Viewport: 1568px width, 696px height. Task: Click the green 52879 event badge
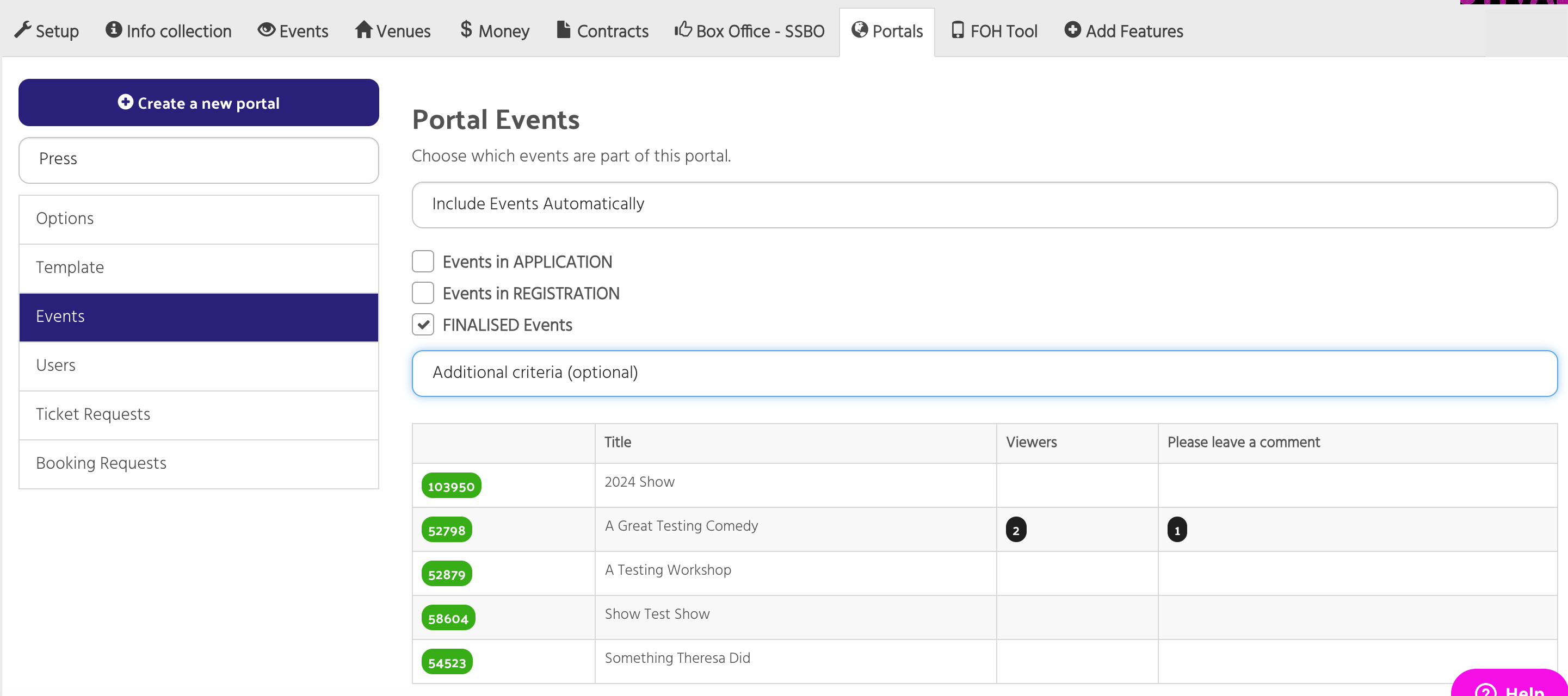pos(446,574)
